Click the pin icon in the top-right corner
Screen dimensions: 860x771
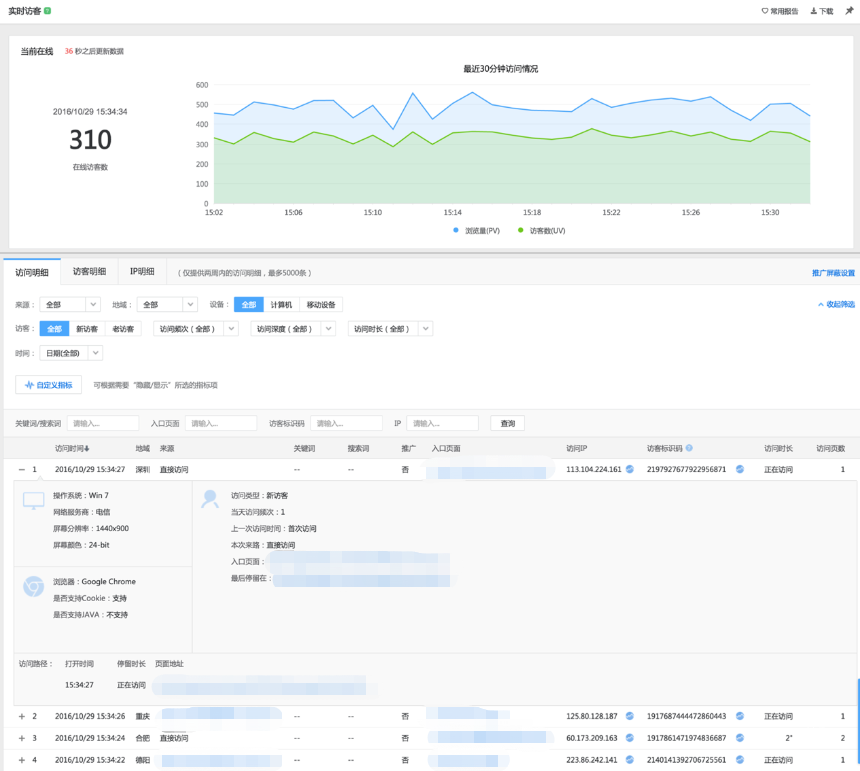[x=849, y=11]
